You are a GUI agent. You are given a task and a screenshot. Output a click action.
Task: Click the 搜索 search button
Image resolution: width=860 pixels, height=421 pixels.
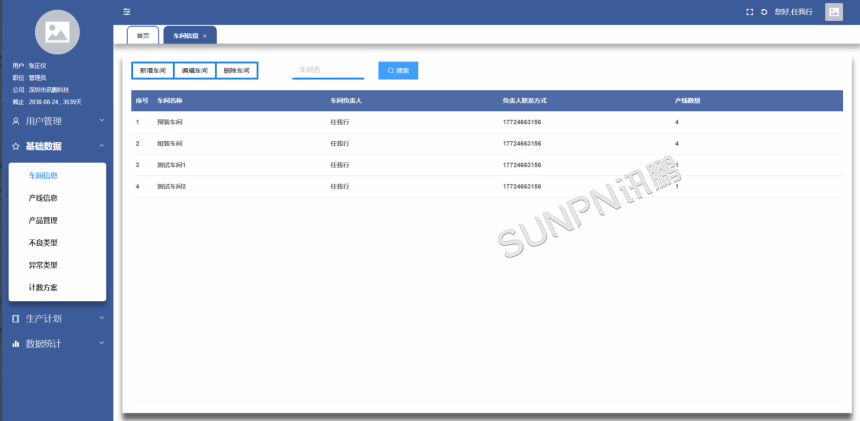point(398,70)
